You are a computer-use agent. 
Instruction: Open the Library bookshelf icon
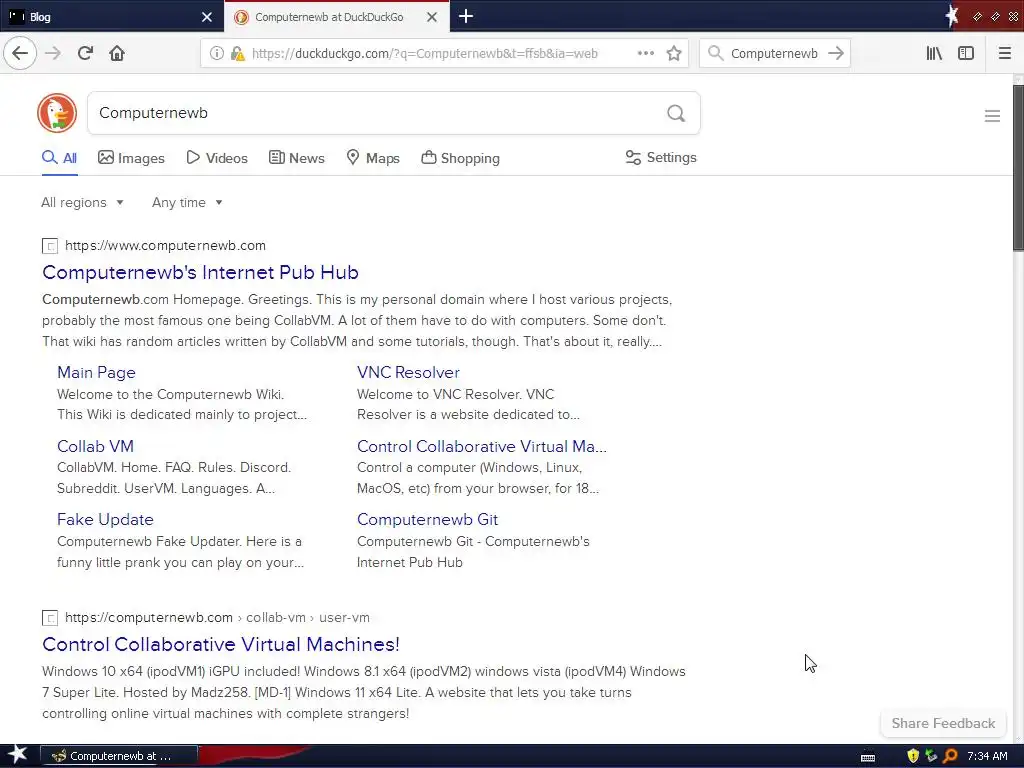point(934,53)
